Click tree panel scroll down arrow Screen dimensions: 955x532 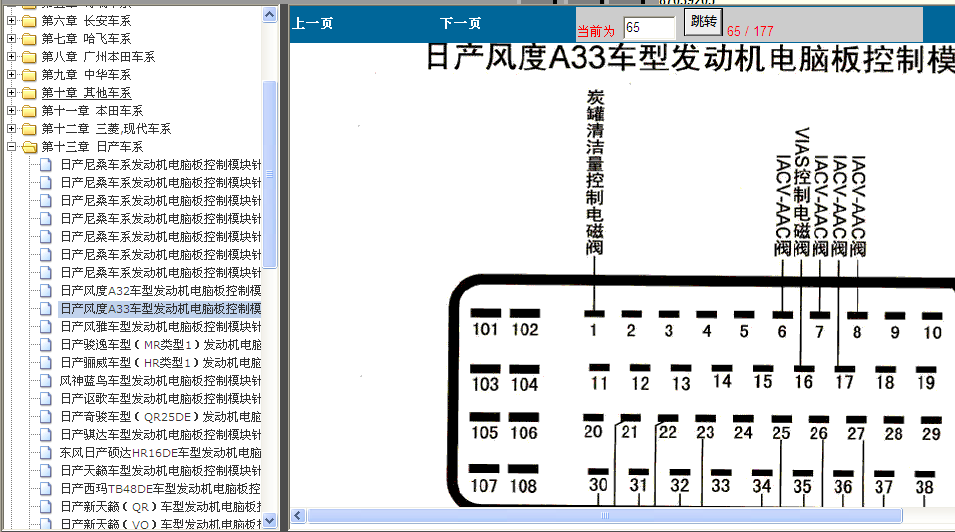pyautogui.click(x=270, y=520)
